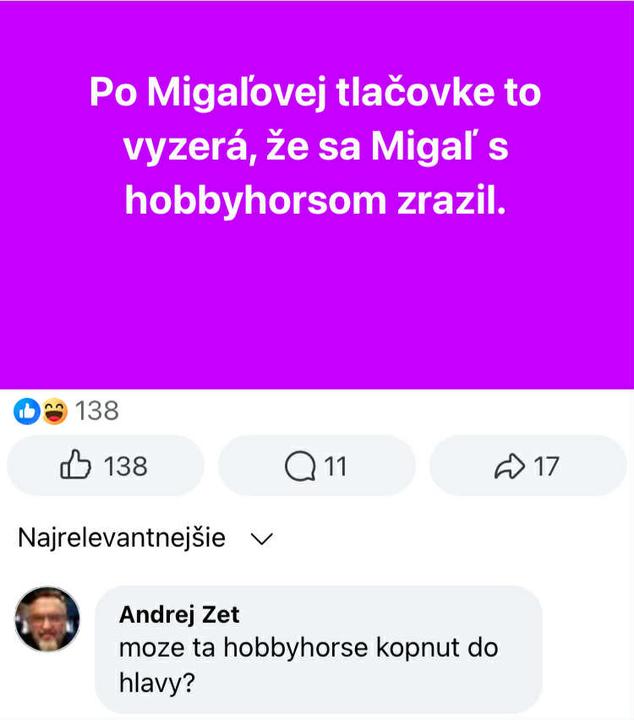The height and width of the screenshot is (720, 634).
Task: Click the comment text about hobbyhorse kopnut
Action: (x=309, y=665)
